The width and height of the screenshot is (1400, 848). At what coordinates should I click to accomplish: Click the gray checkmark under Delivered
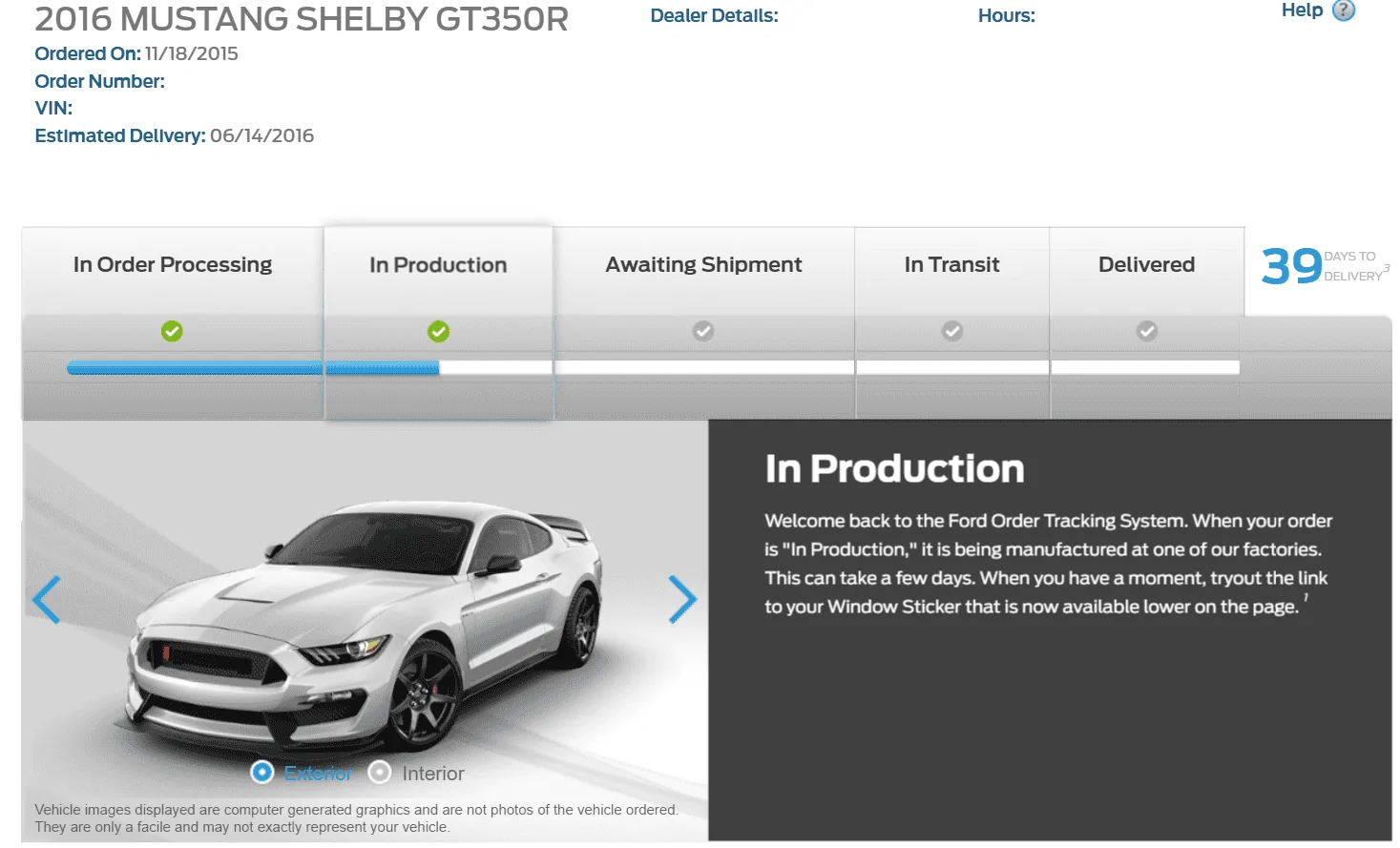(x=1147, y=331)
